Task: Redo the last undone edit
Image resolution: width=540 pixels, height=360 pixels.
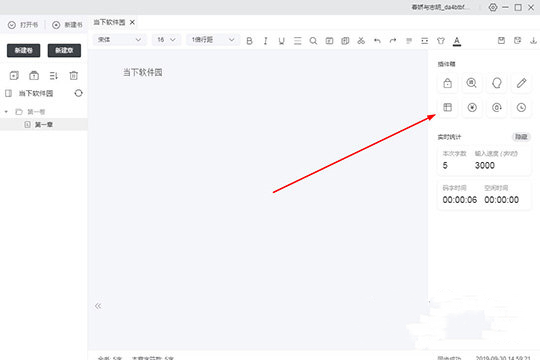Action: 393,41
